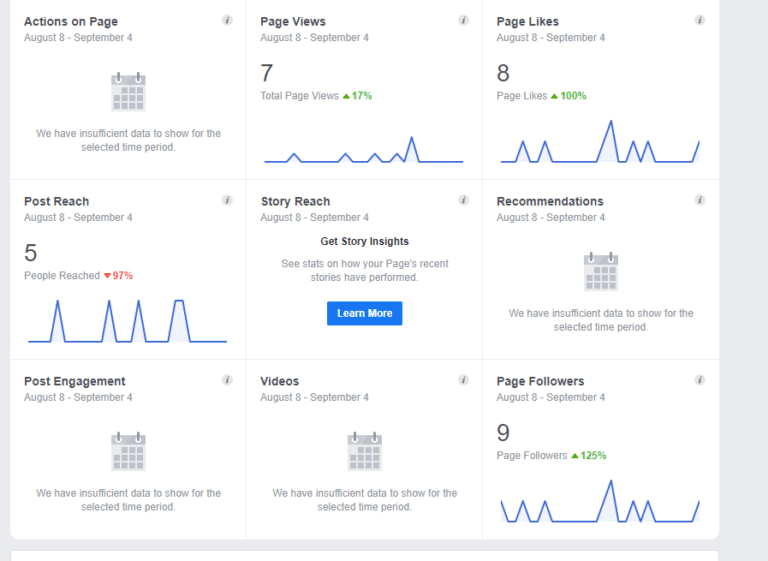Click info icon on Post Engagement card
768x561 pixels.
click(x=227, y=380)
